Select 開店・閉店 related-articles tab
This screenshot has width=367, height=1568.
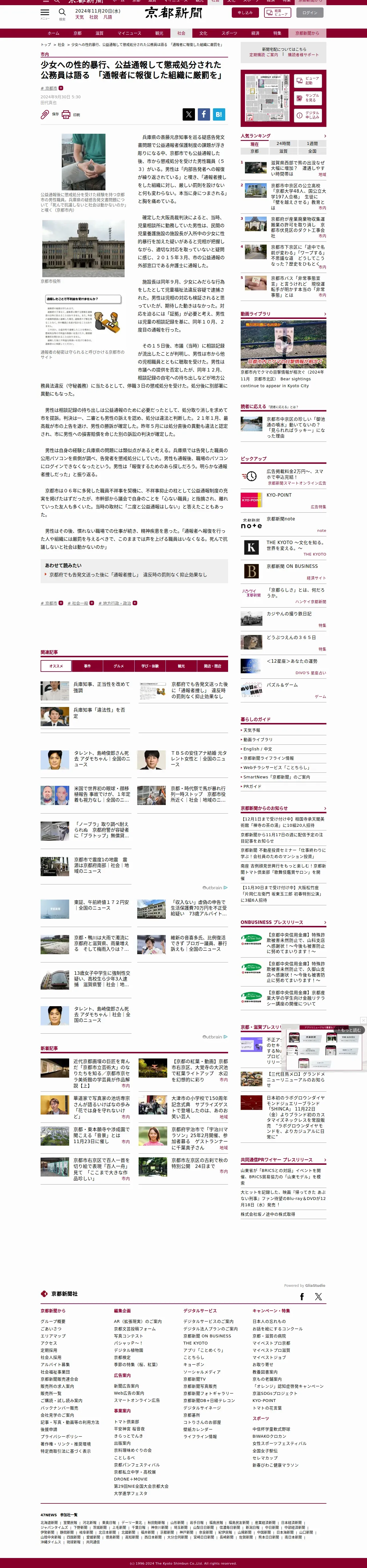[212, 666]
